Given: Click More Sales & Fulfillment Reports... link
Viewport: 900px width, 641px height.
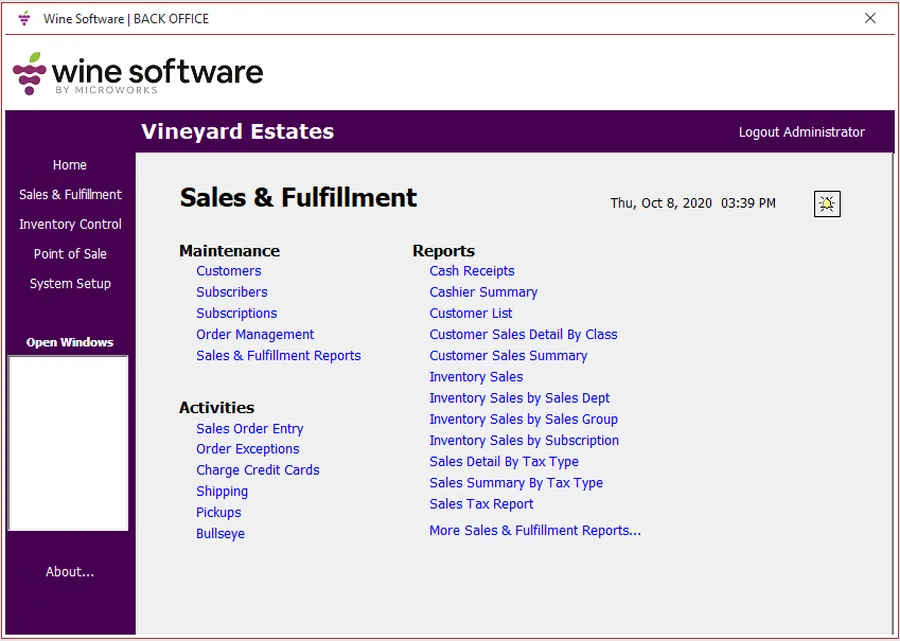Looking at the screenshot, I should 535,531.
